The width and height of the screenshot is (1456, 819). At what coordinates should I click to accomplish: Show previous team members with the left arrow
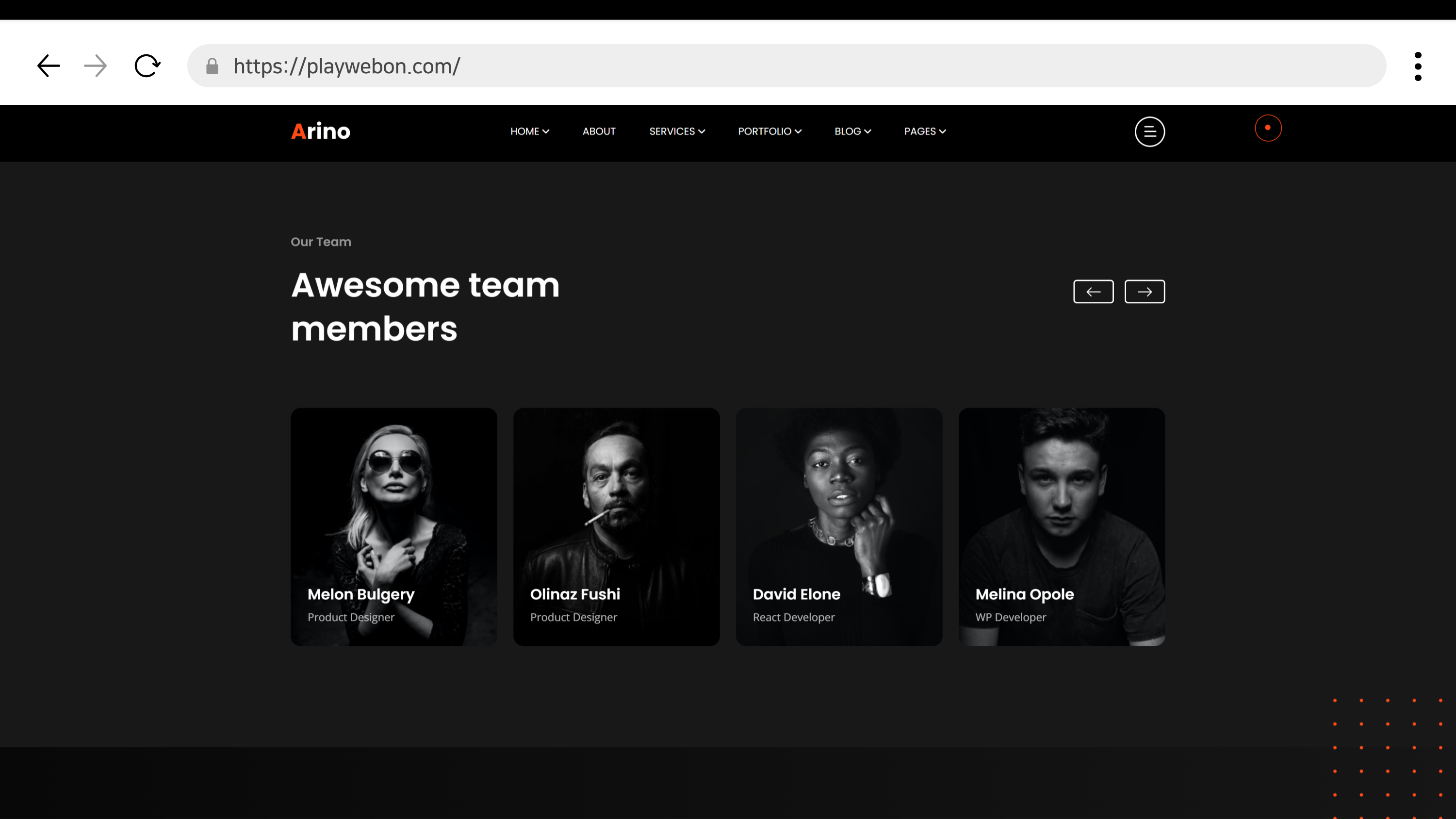click(x=1093, y=292)
